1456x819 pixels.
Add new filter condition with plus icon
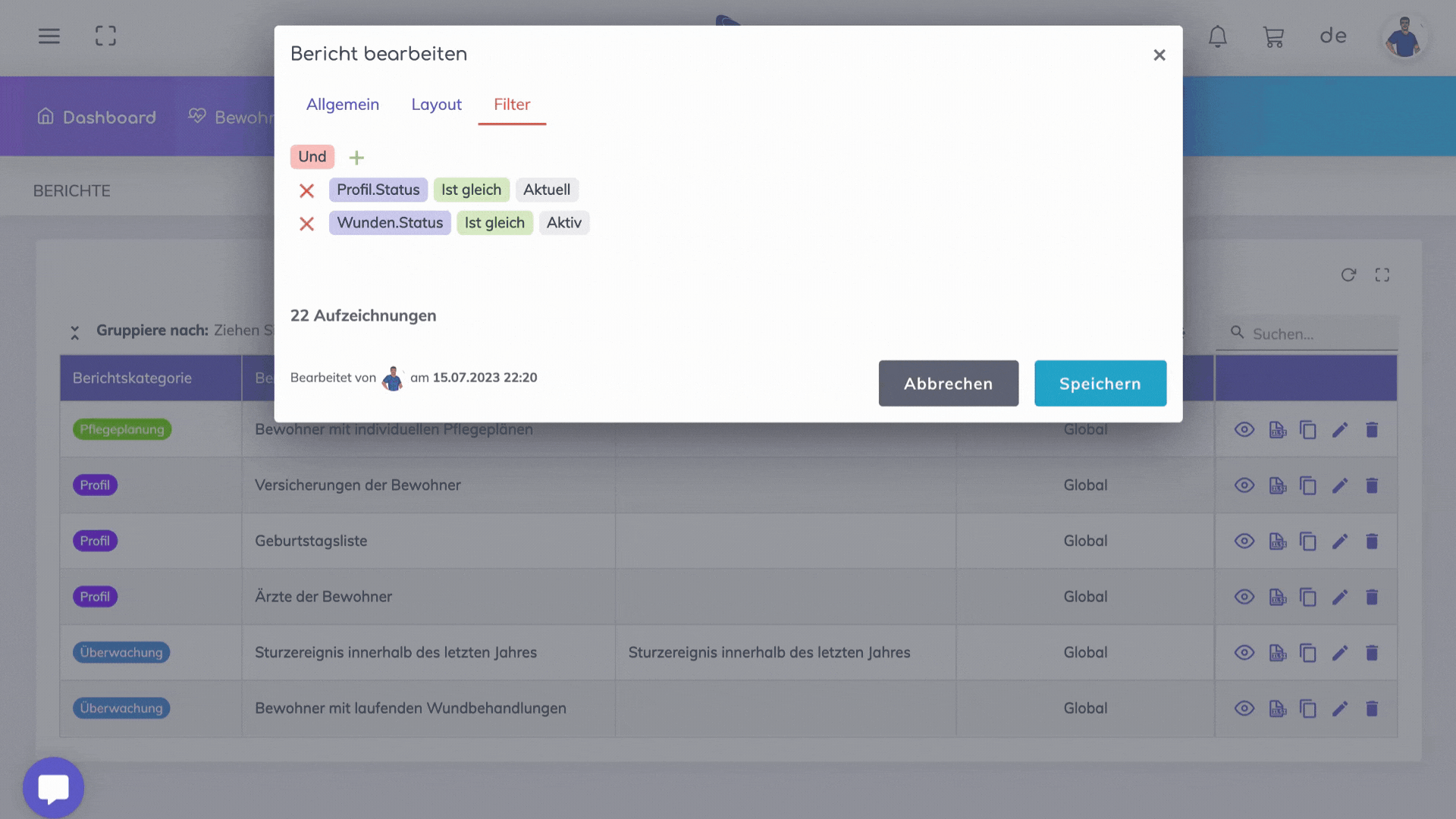pos(356,158)
